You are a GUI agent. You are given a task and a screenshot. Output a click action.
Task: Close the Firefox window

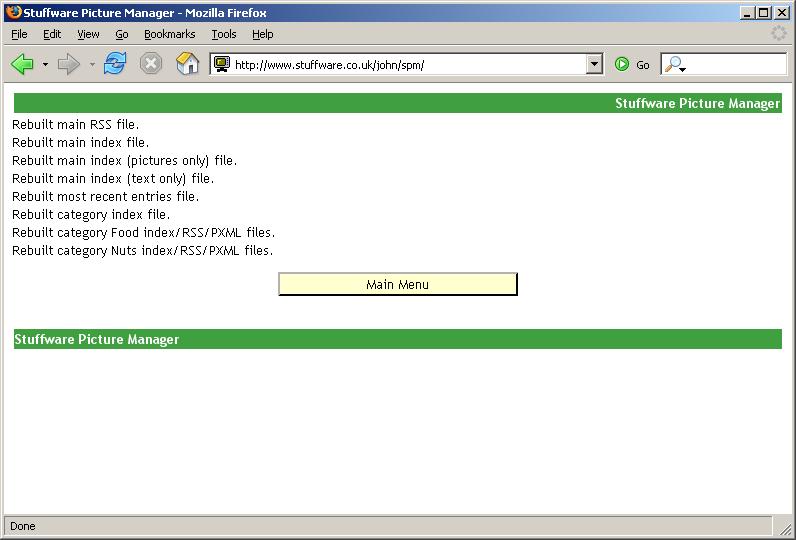(782, 13)
